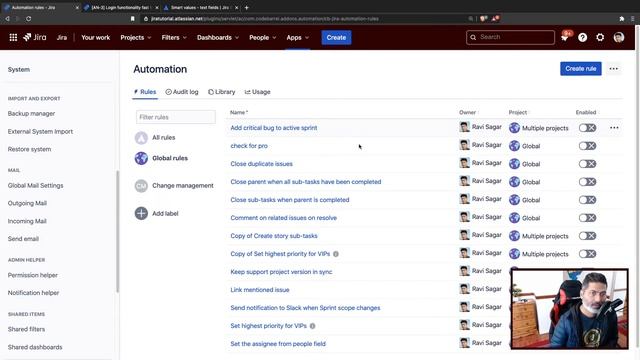
Task: Click the Jira Search box
Action: coord(510,37)
